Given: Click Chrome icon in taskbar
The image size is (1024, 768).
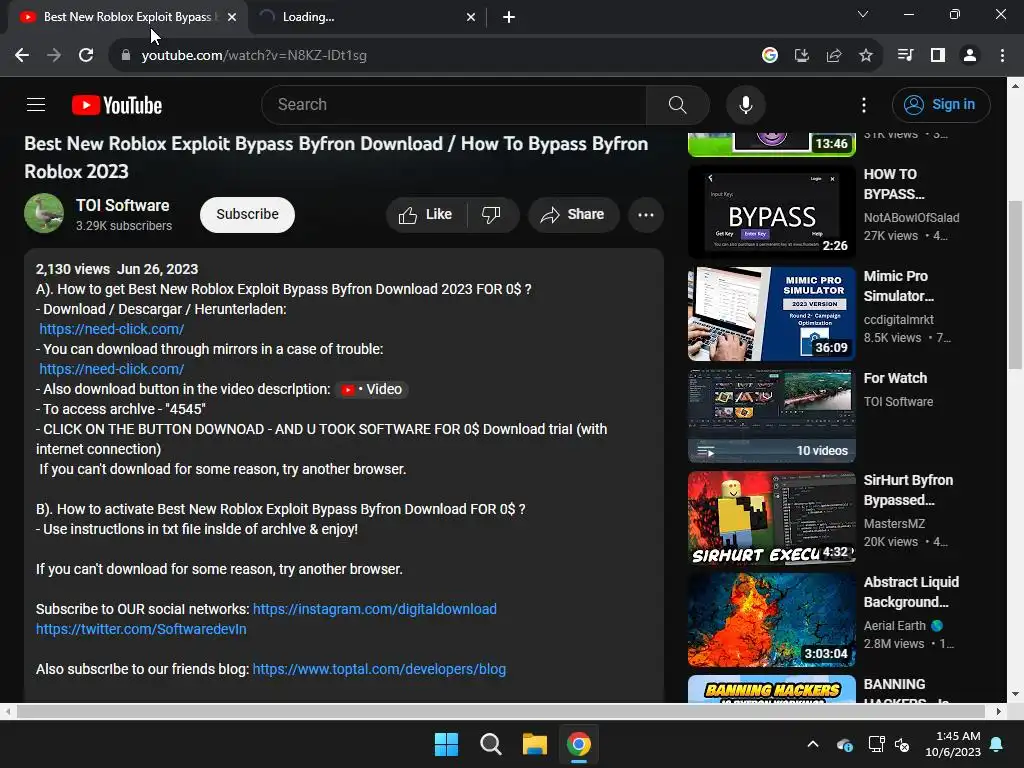Looking at the screenshot, I should click(579, 744).
